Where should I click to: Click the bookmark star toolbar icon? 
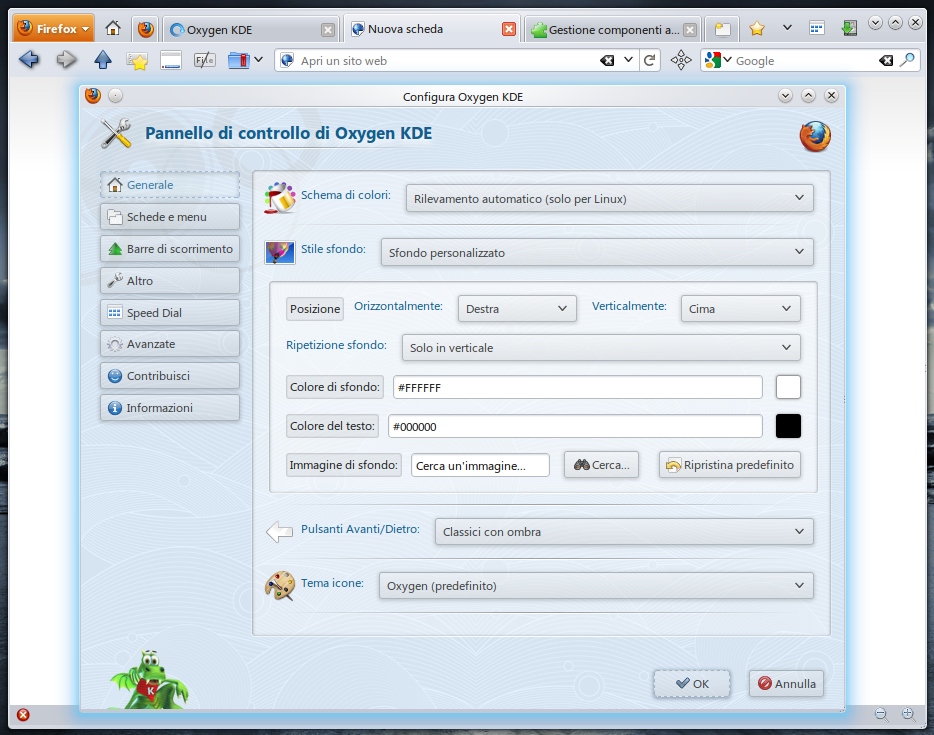[x=137, y=61]
